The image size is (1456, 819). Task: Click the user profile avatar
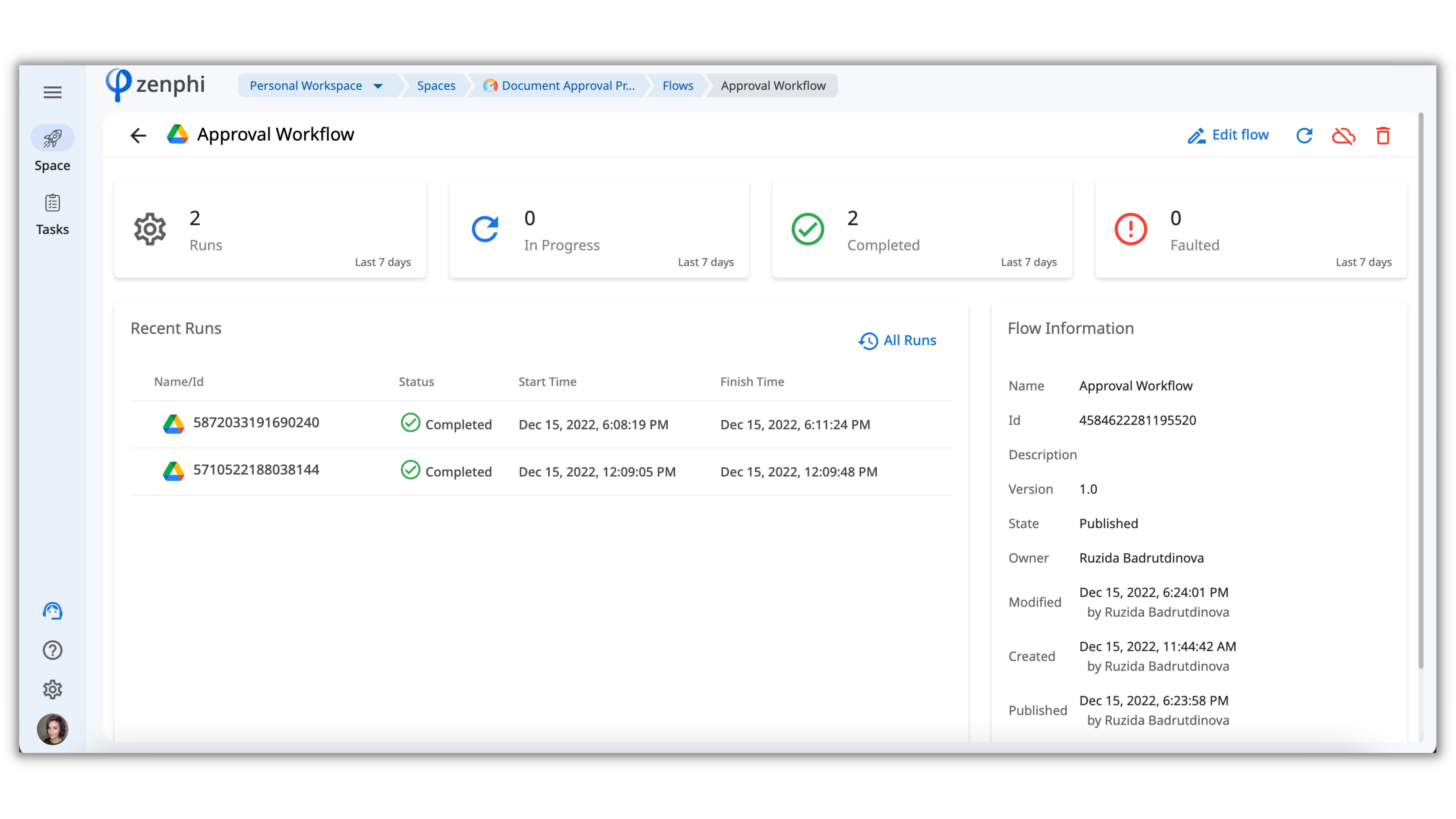point(53,729)
